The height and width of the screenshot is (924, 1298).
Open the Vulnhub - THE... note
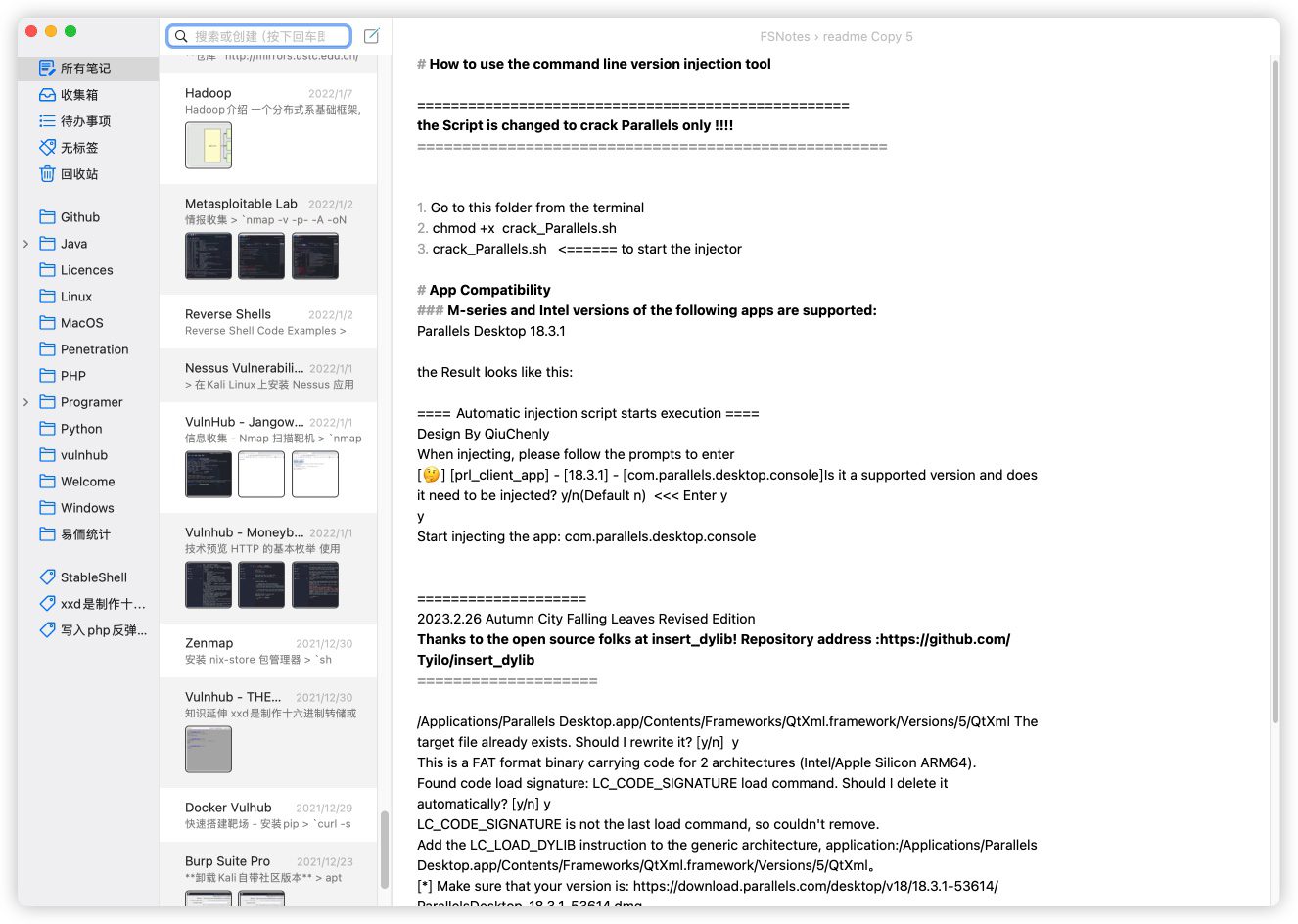point(268,732)
